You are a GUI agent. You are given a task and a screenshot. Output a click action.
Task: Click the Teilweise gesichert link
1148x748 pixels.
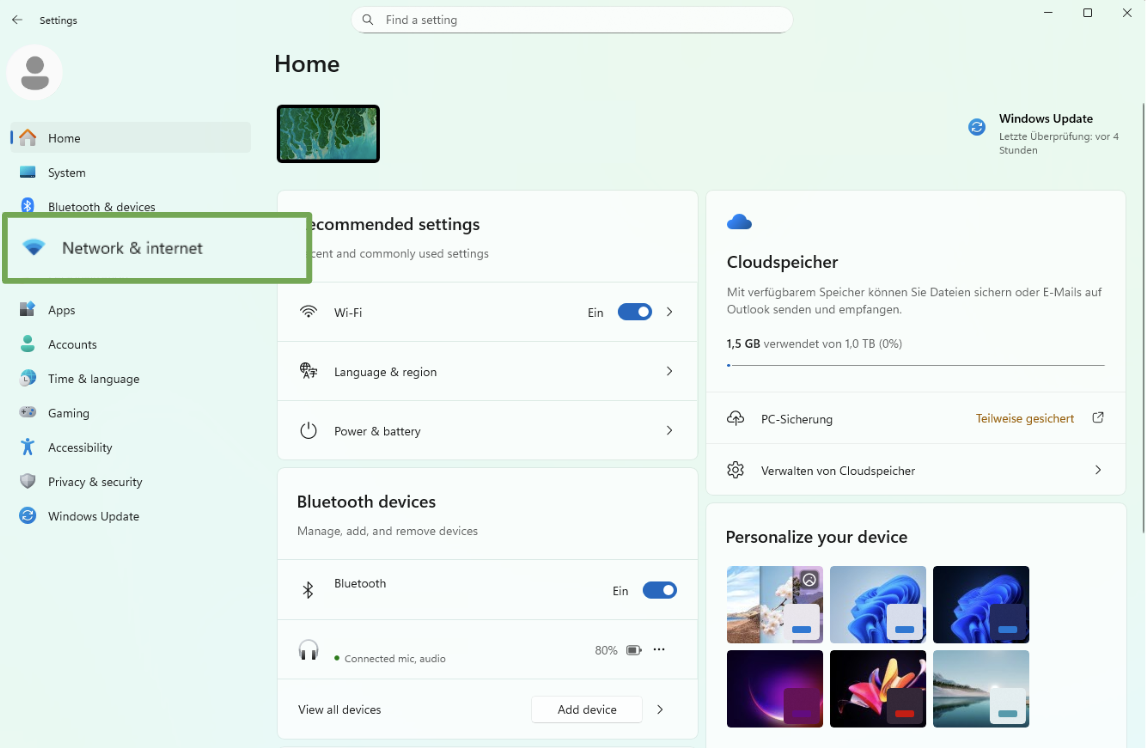(x=1024, y=418)
